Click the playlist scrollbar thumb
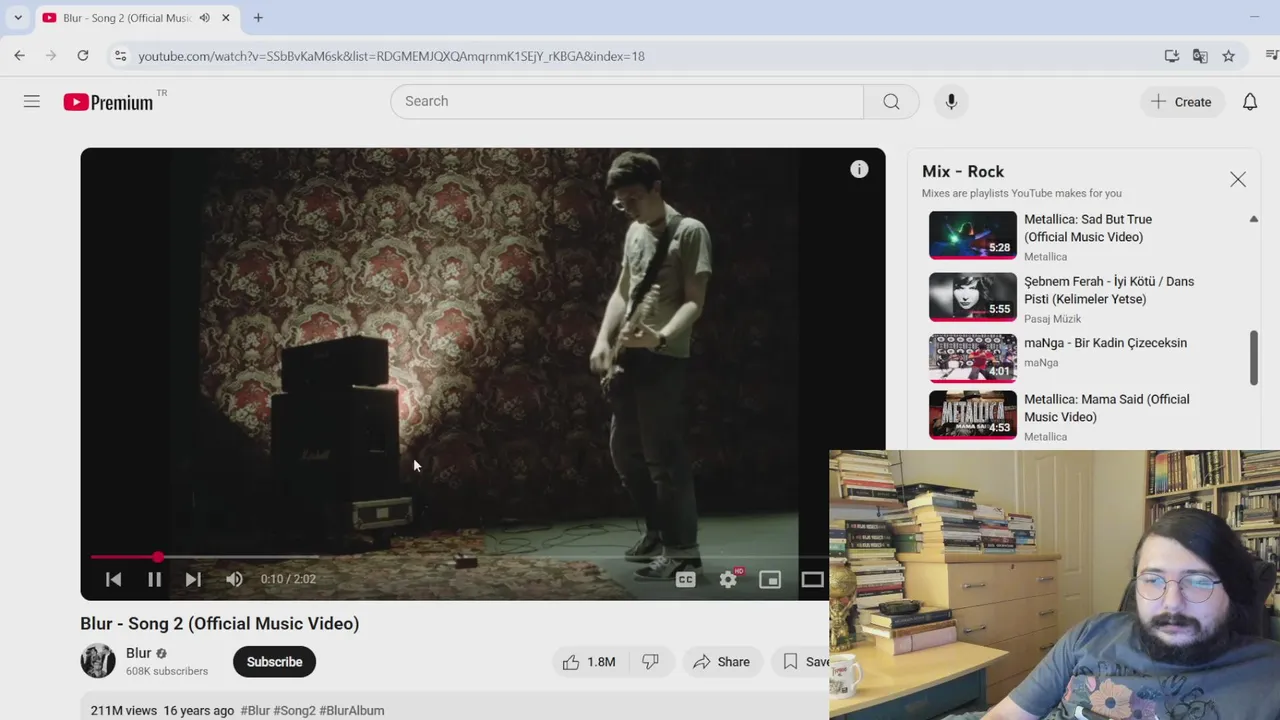 (1254, 357)
